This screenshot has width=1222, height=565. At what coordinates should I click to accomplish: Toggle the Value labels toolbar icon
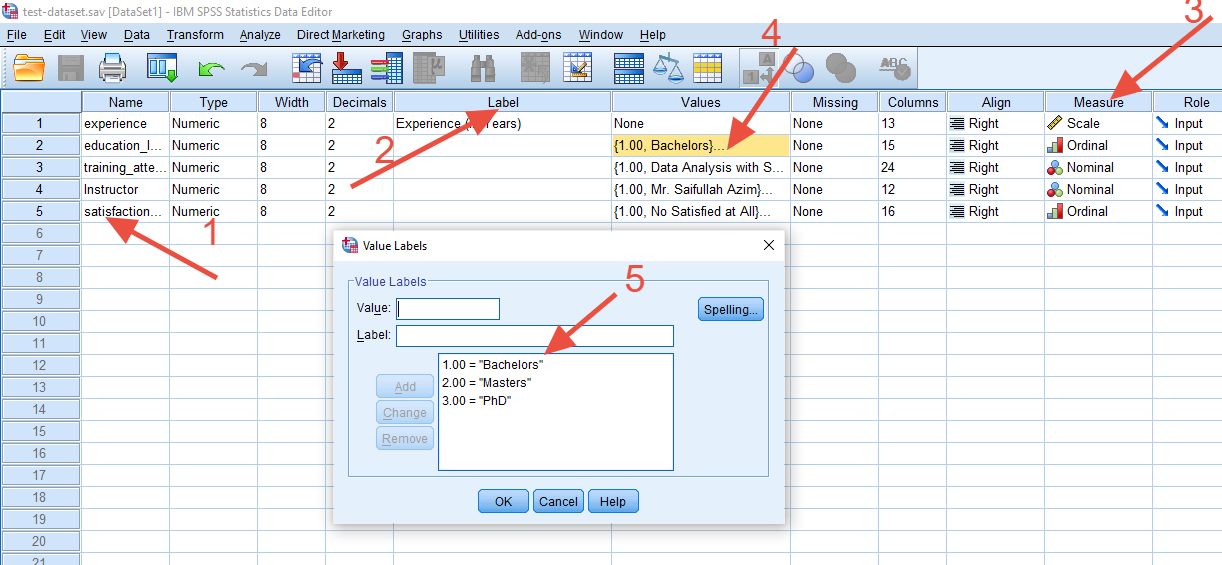tap(760, 68)
